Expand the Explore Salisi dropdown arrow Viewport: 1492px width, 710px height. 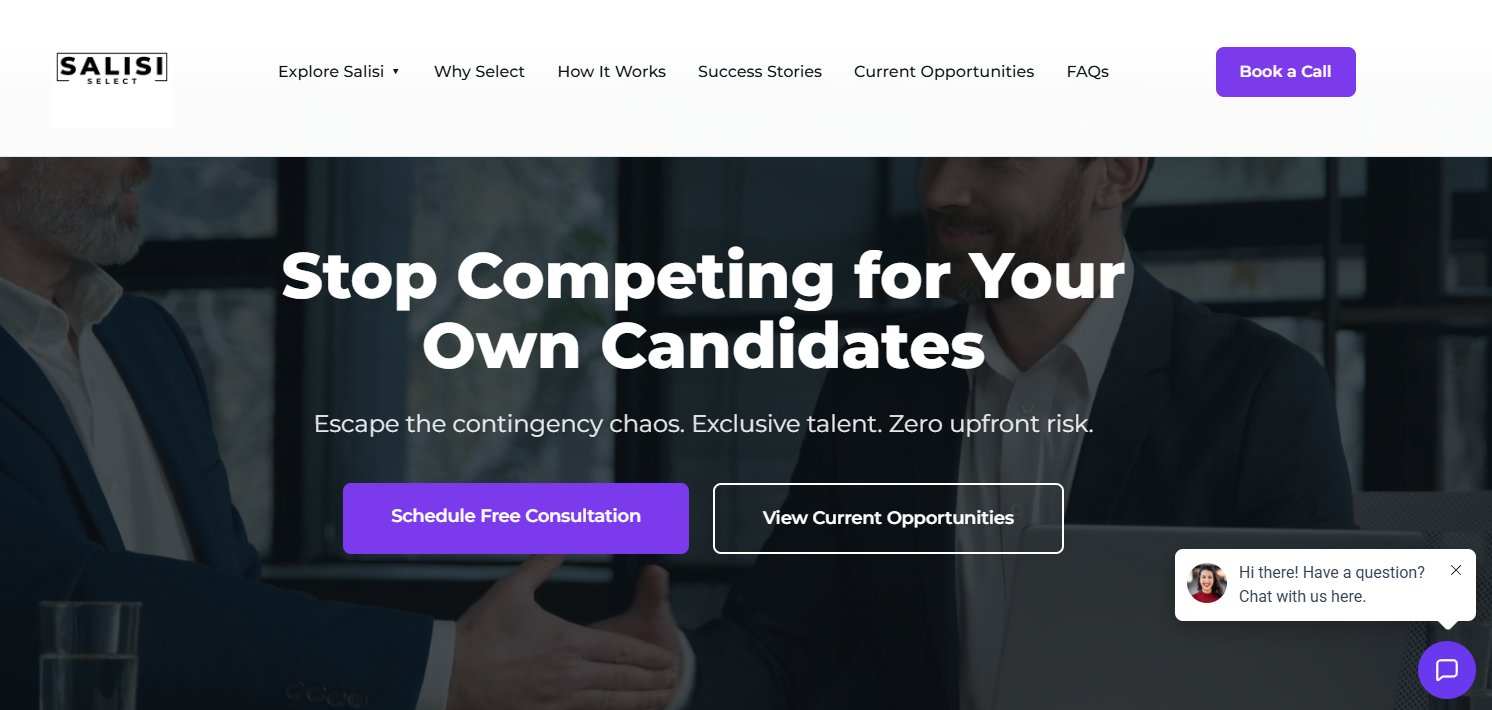396,72
